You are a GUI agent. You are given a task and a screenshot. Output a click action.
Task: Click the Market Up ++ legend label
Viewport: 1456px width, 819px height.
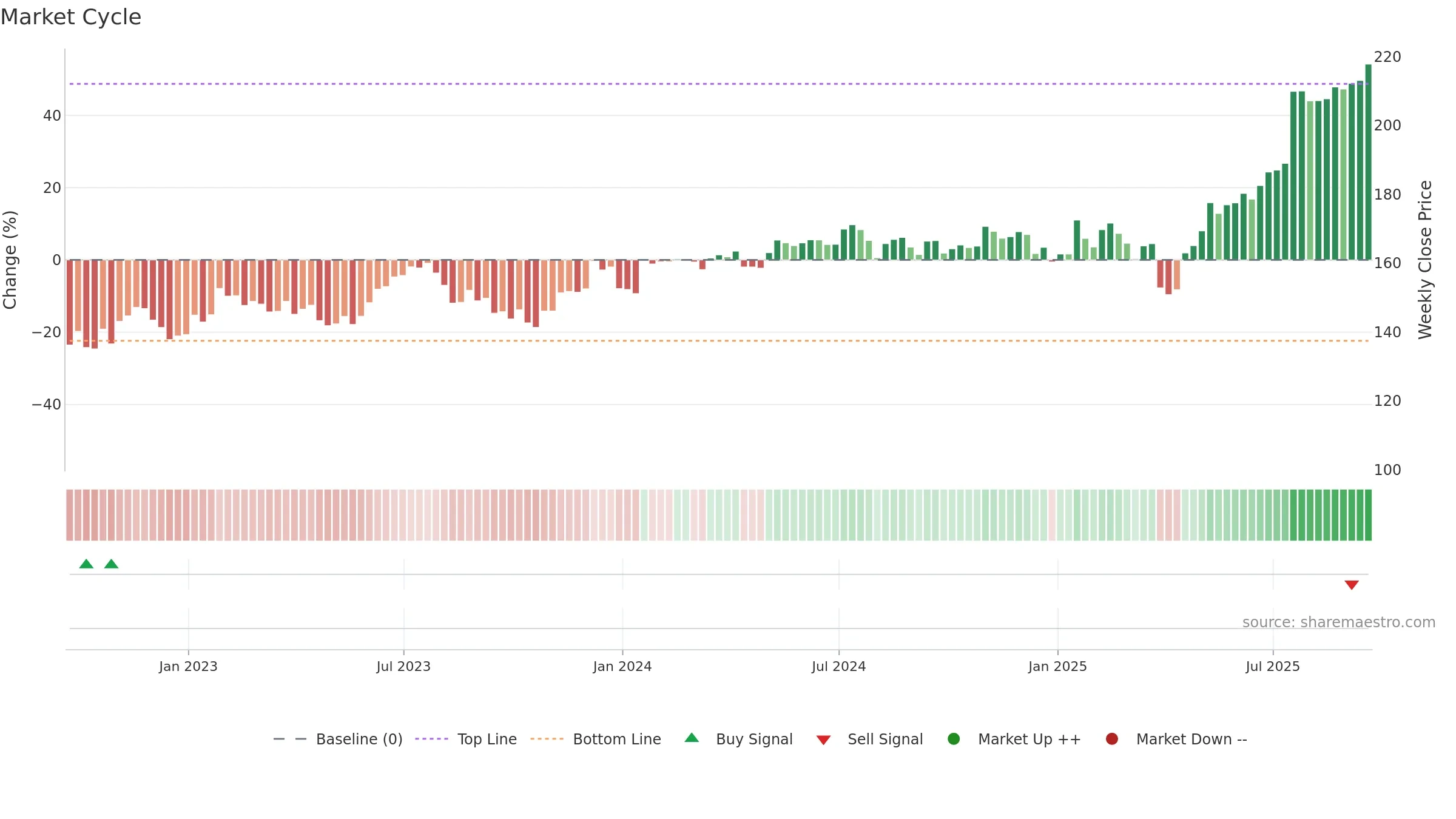[1030, 740]
